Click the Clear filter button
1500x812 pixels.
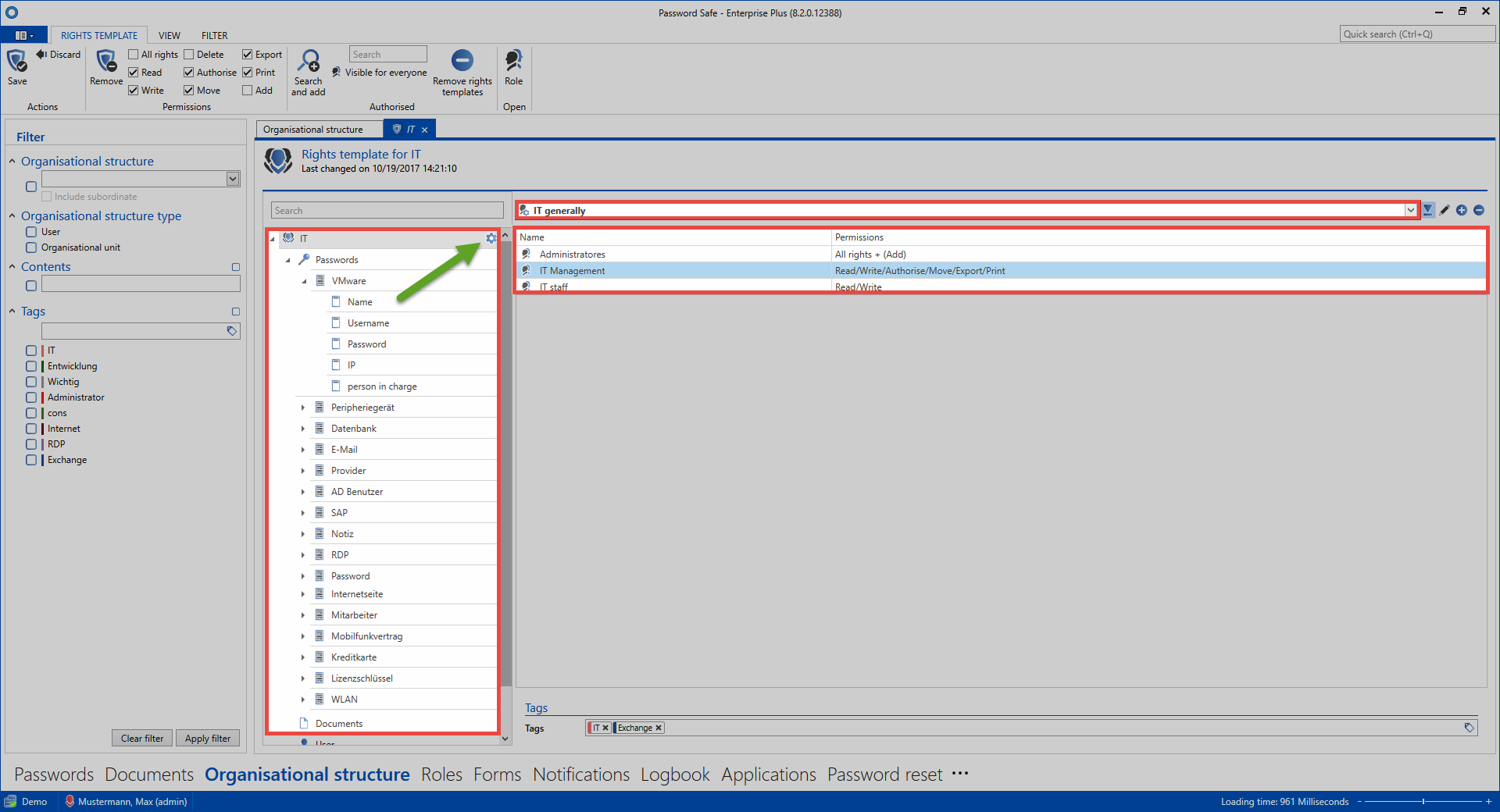click(x=142, y=739)
